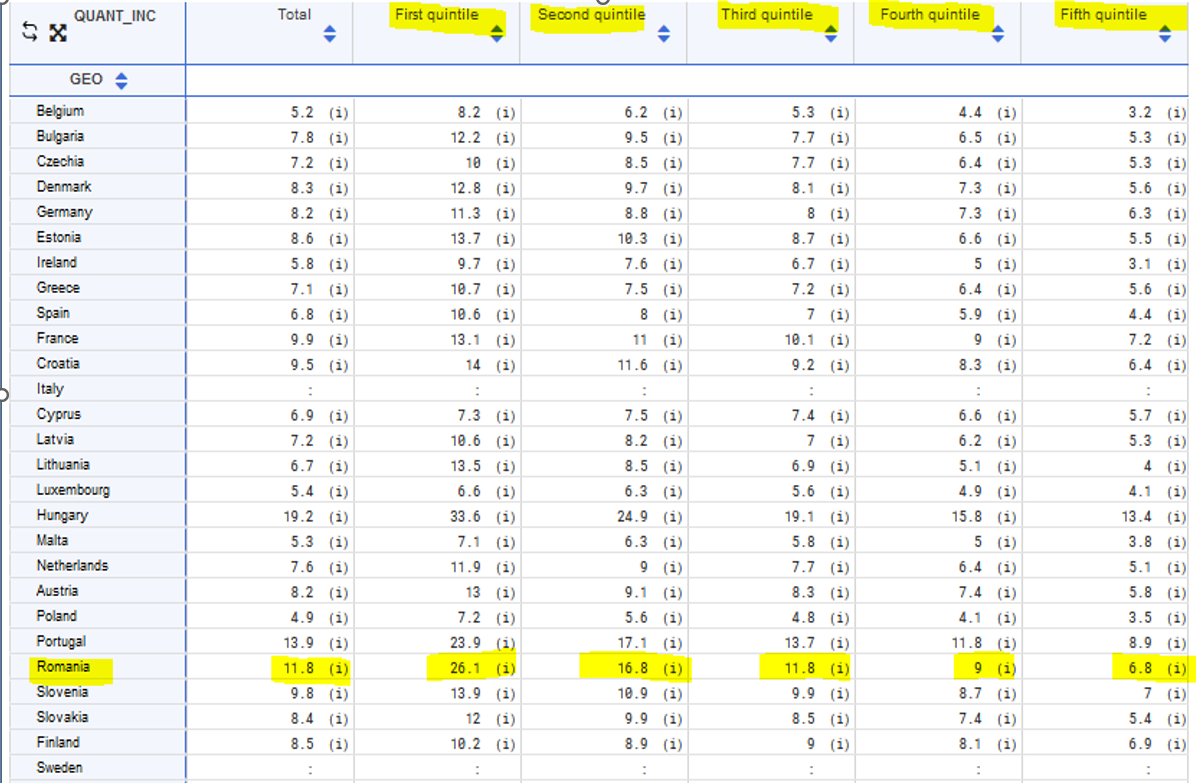Open the info flag for Denmark Fifth quintile
The height and width of the screenshot is (783, 1196).
(1176, 188)
